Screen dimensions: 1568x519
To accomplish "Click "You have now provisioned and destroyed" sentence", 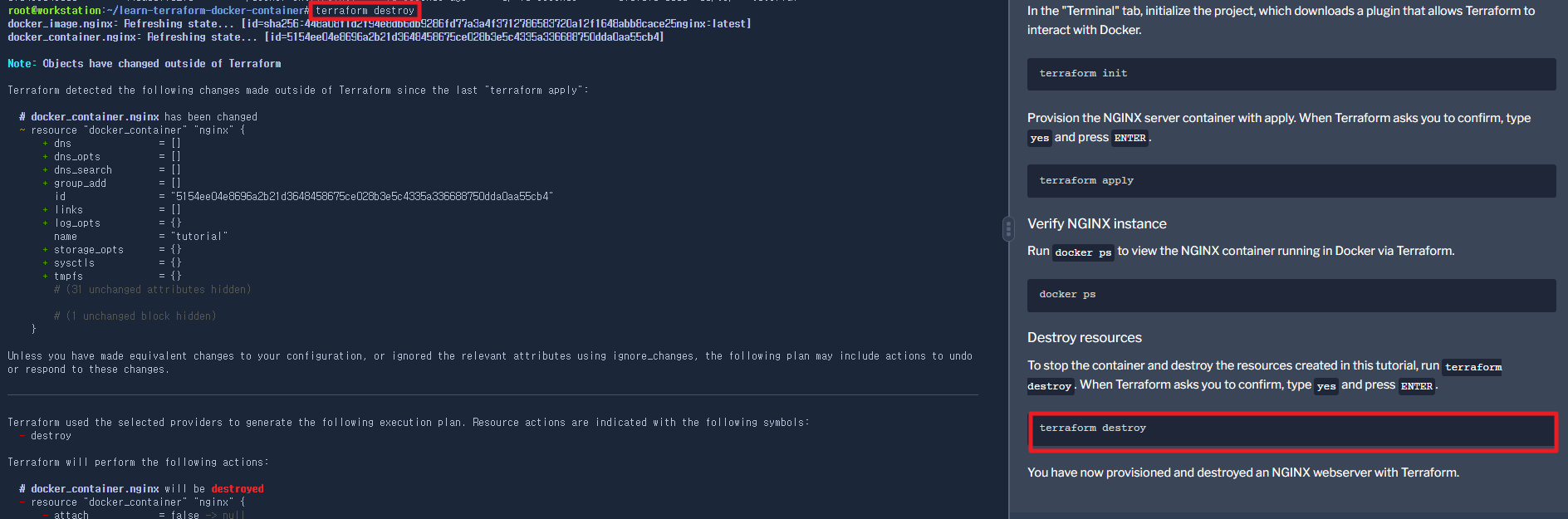I will click(x=1242, y=472).
